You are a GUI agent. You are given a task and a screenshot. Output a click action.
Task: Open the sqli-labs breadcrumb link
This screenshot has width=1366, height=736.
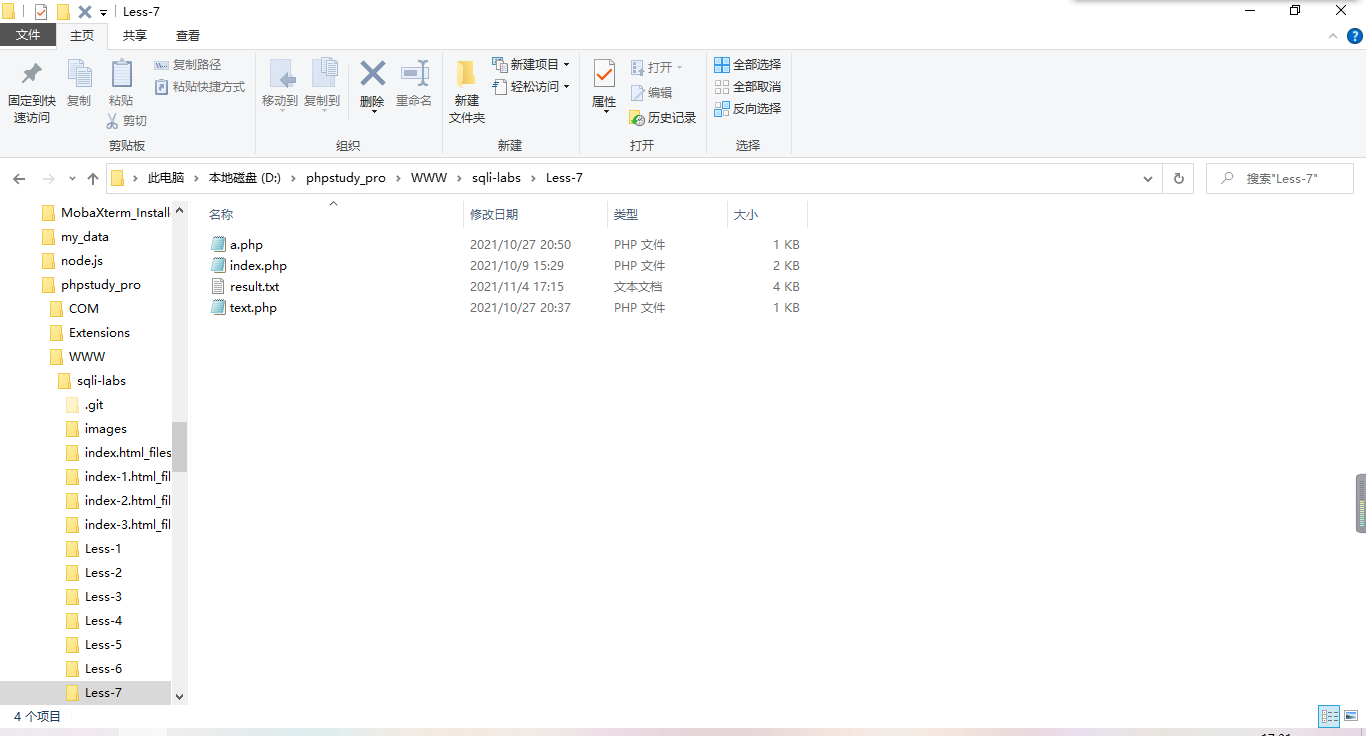click(496, 177)
